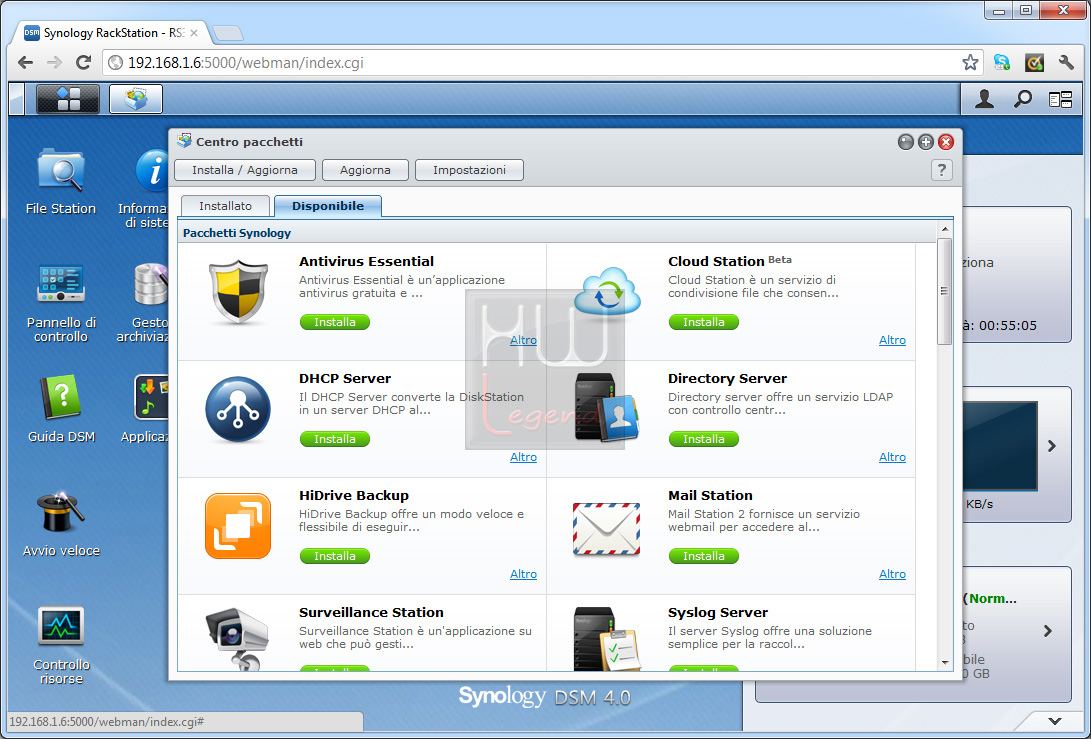Screen dimensions: 1091x739
Task: Open Altro link for Antivirus Essential
Action: (x=523, y=340)
